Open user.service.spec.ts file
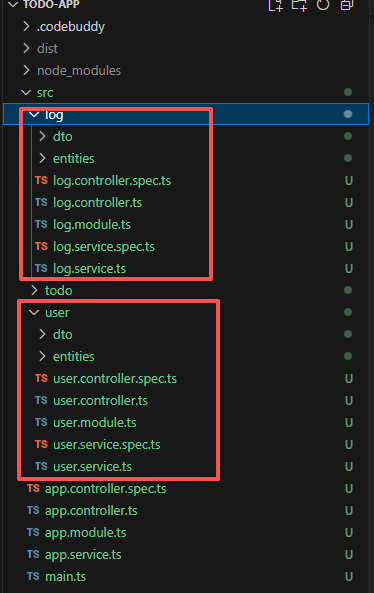The width and height of the screenshot is (374, 593). (107, 444)
